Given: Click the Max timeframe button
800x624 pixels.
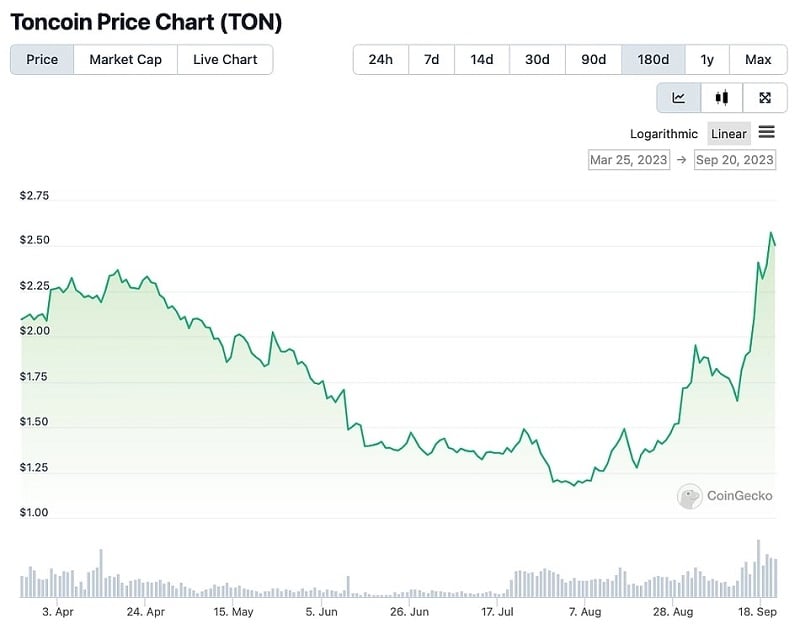Looking at the screenshot, I should [758, 59].
